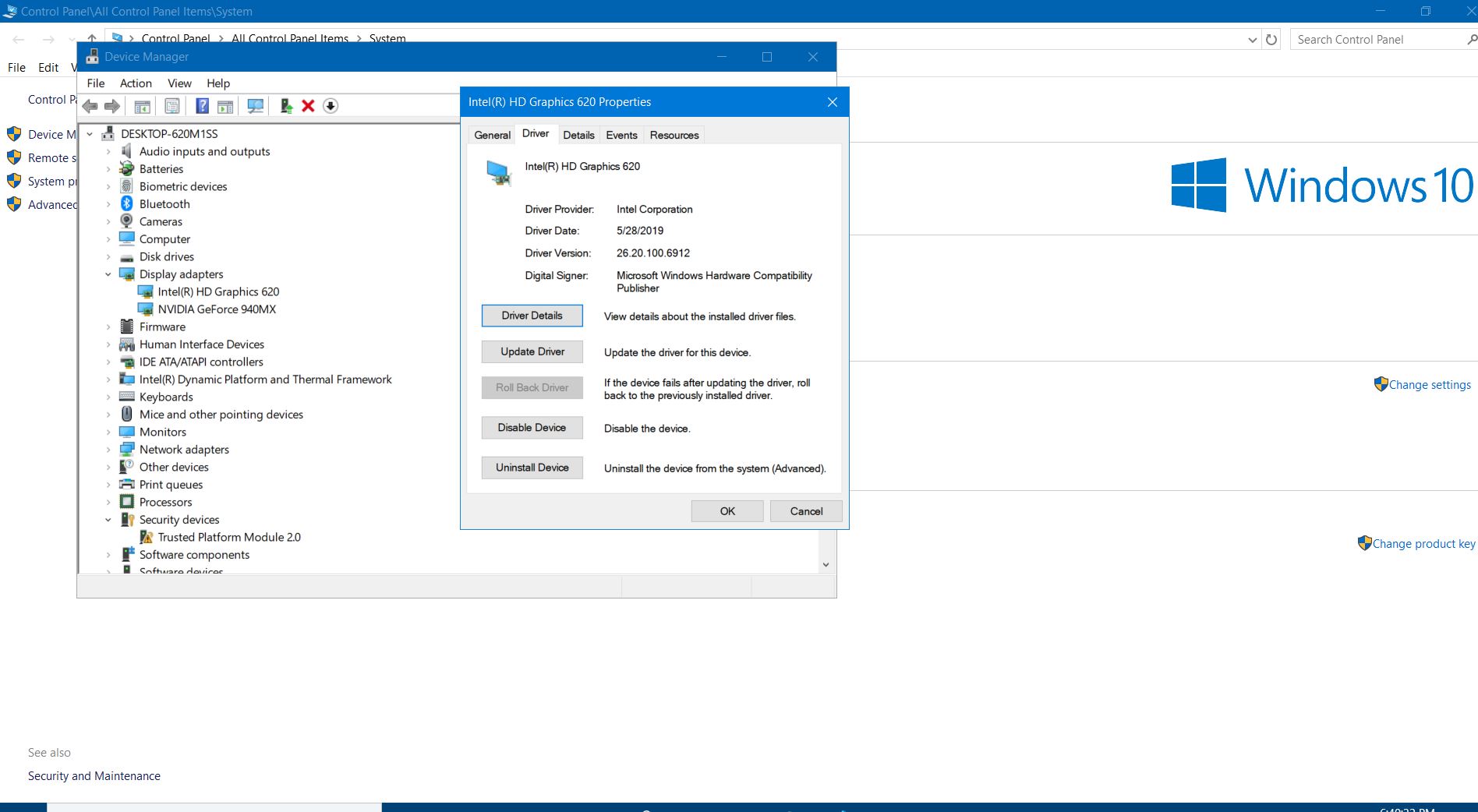Open Security and Maintenance link
The image size is (1478, 812).
point(94,776)
